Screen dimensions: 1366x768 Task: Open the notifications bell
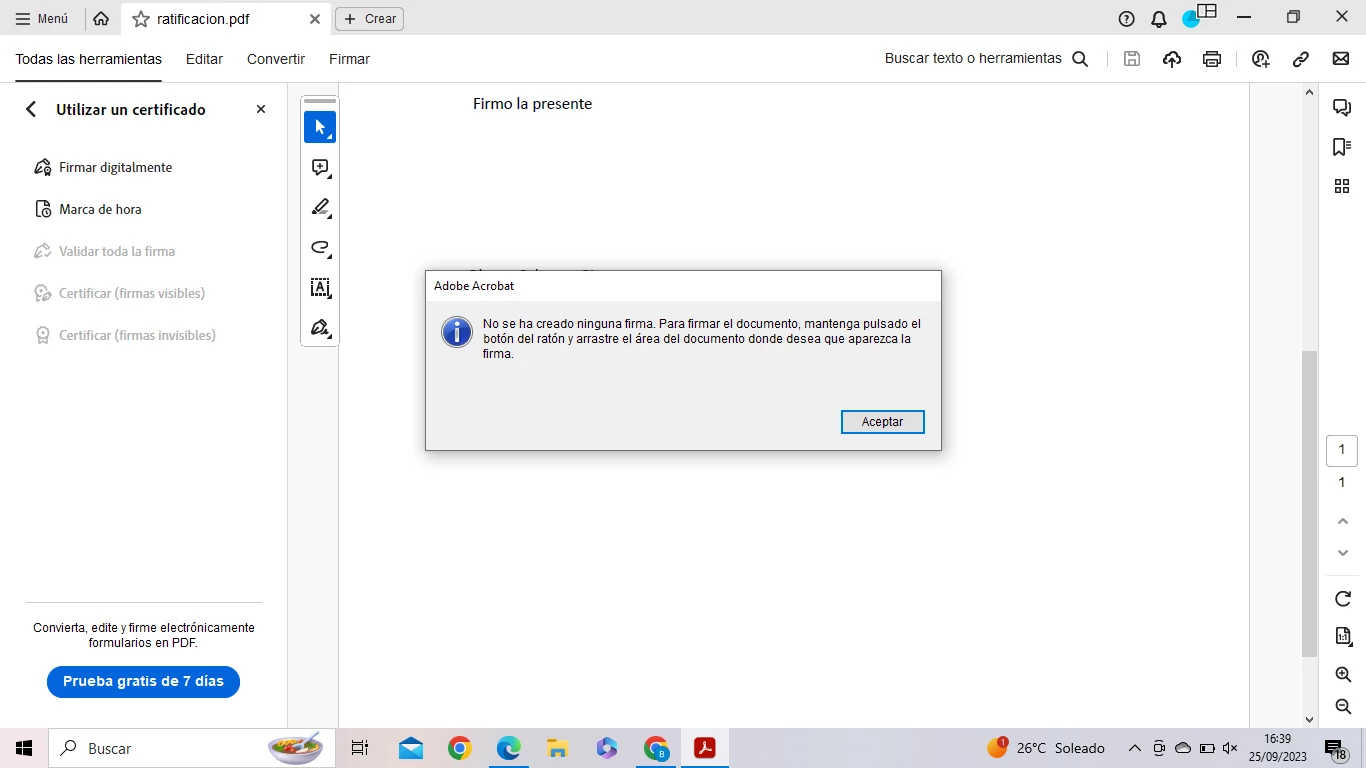(1159, 19)
